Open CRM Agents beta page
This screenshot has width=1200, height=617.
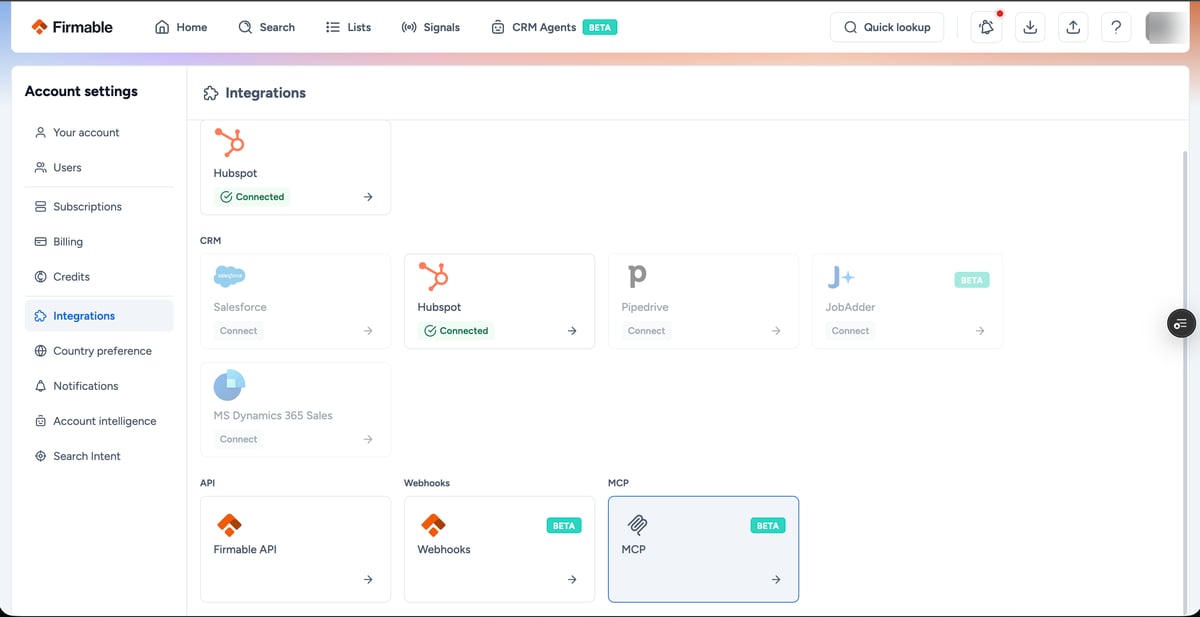[x=554, y=27]
